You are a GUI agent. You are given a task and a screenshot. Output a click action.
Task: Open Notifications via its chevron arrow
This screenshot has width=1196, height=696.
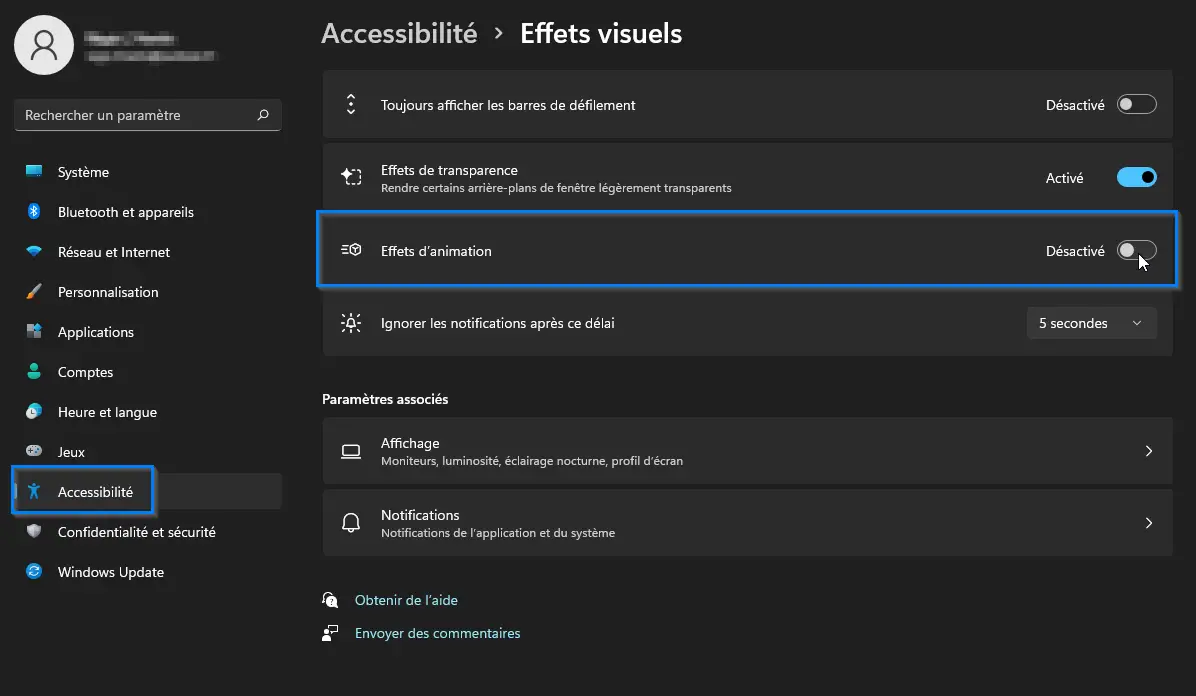point(1149,523)
